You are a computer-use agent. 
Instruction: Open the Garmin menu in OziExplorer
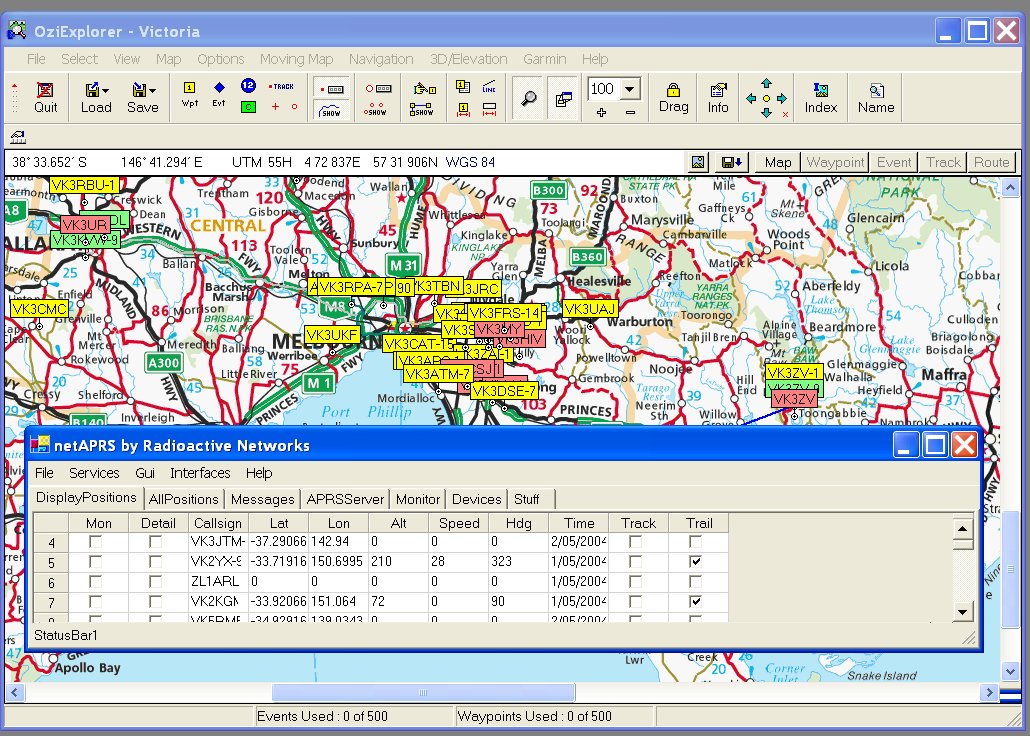coord(545,59)
